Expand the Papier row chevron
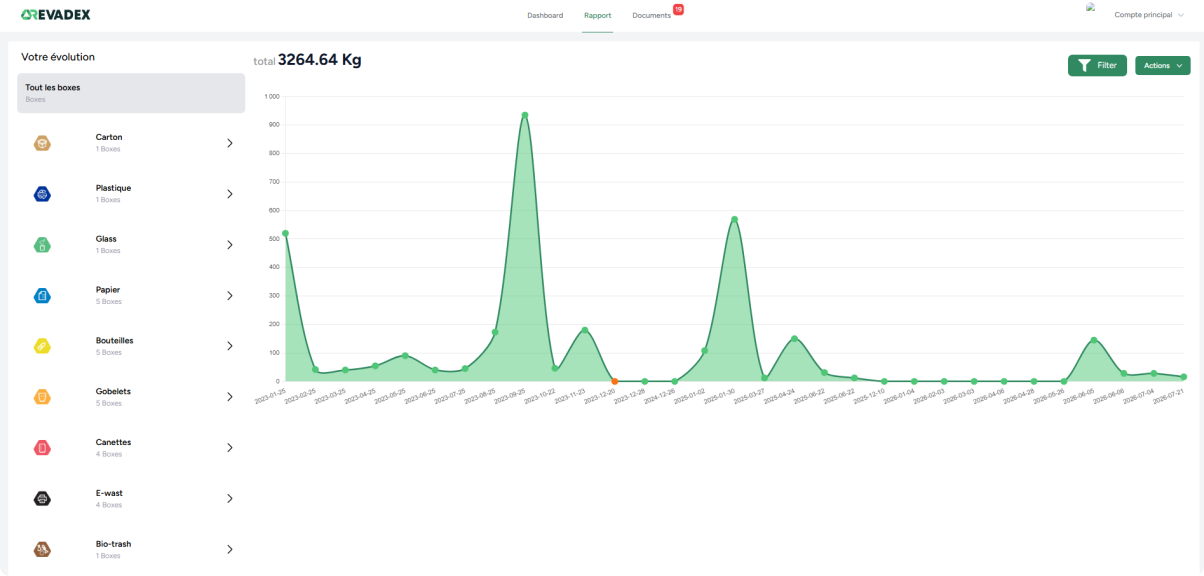1204x576 pixels. 229,296
